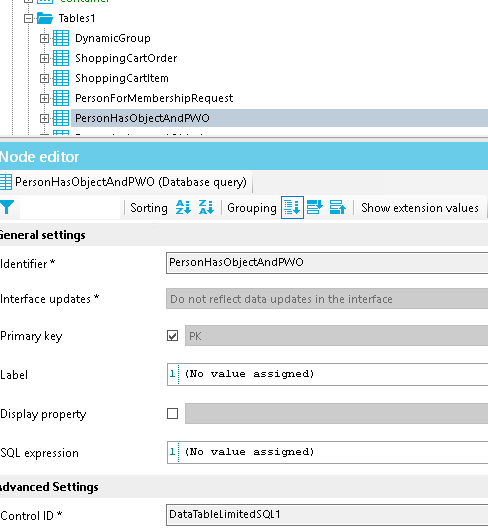
Task: Select the Tables1 tree item
Action: 77,18
